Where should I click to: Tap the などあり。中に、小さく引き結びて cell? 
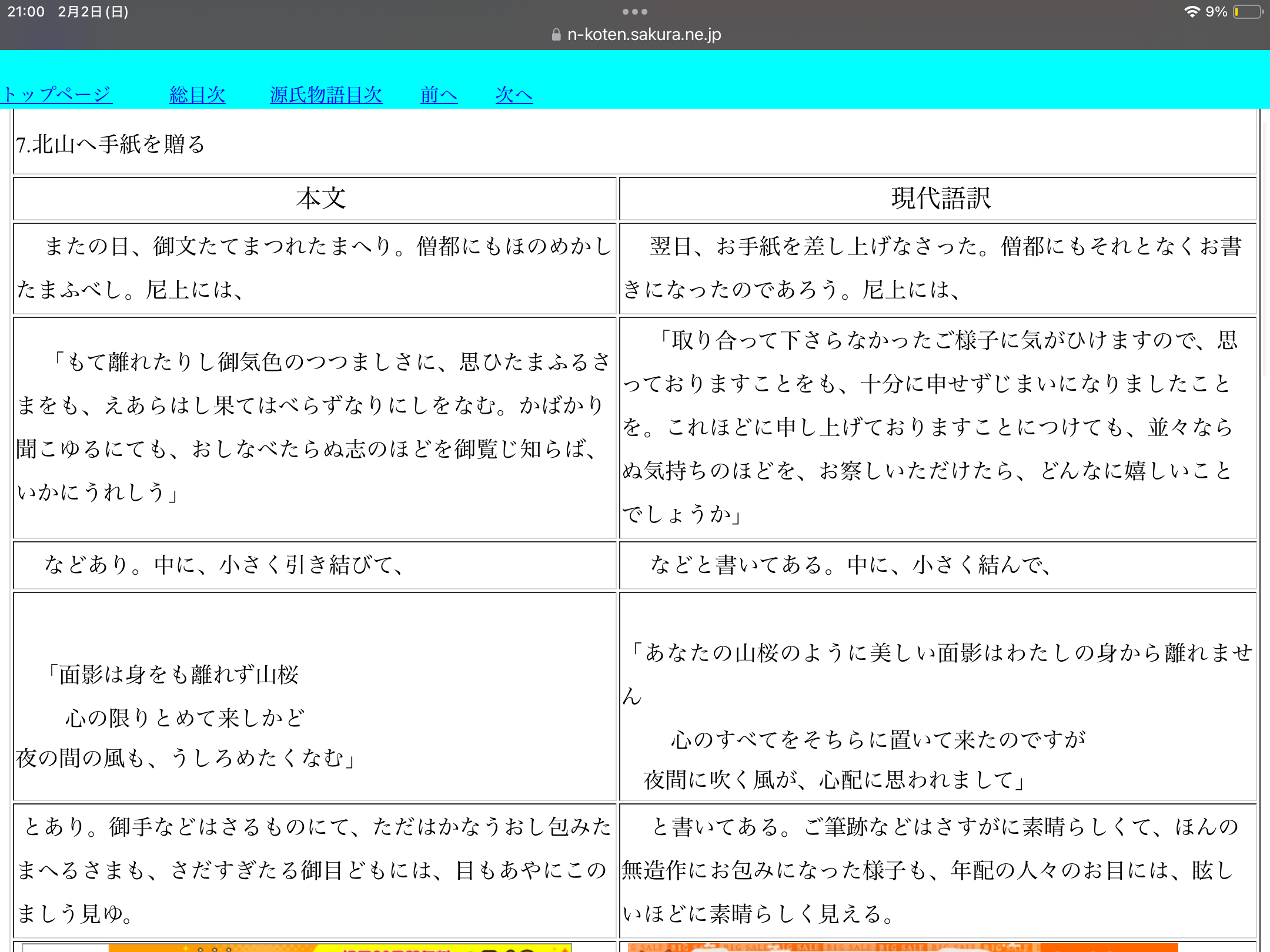(x=223, y=565)
